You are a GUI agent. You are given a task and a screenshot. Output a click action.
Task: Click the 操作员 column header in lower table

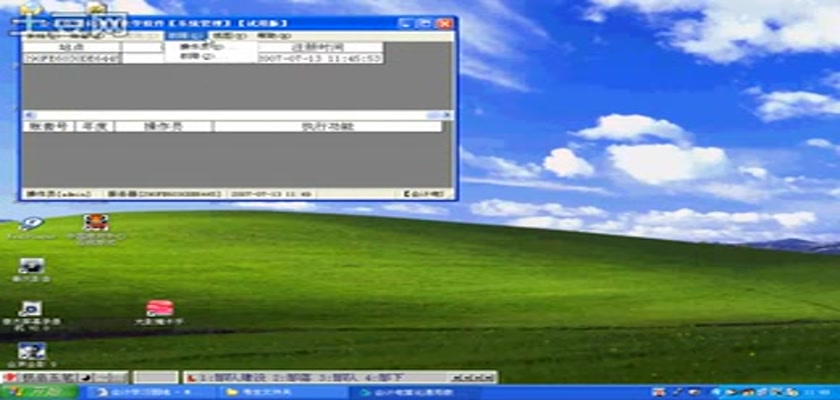163,127
